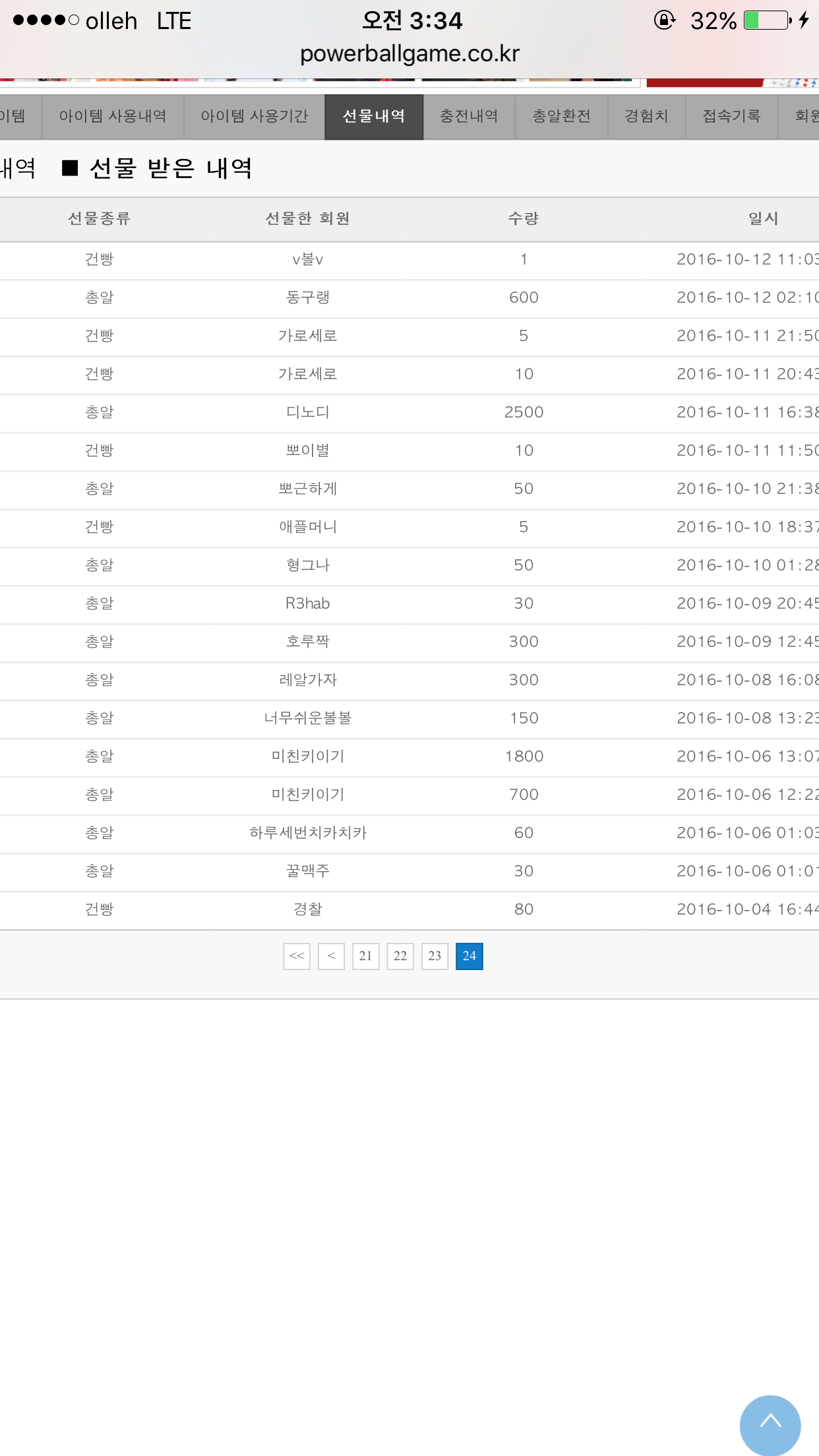Image resolution: width=819 pixels, height=1456 pixels.
Task: Open the 충전내역 tab
Action: tap(469, 117)
